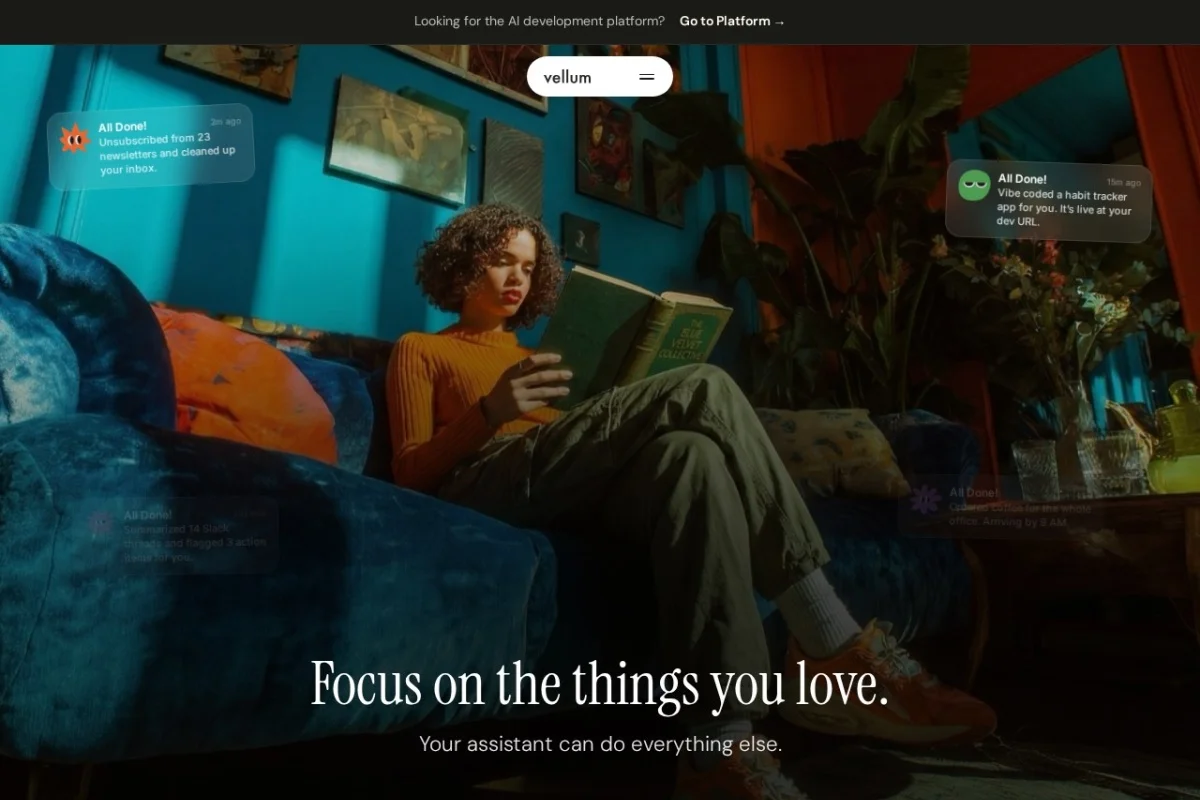Click 'All Done!' title in newsletter notification
The image size is (1200, 800).
point(122,127)
